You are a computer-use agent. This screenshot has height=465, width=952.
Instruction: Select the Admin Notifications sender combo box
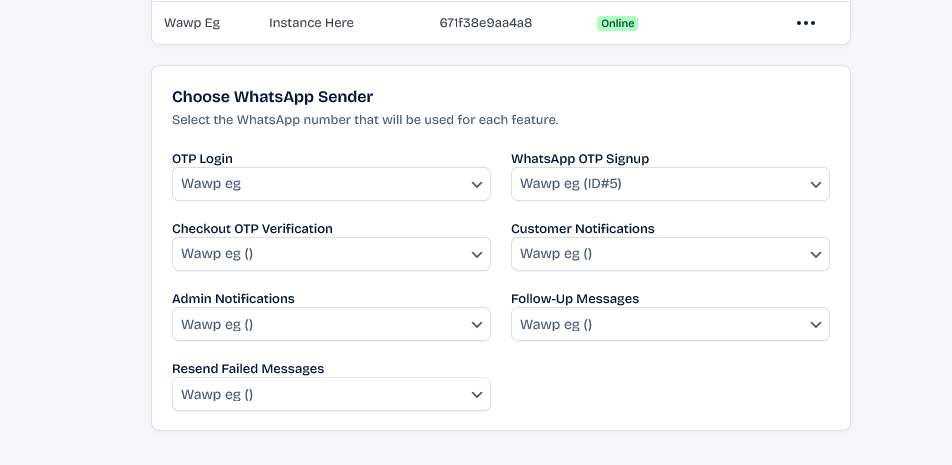pyautogui.click(x=331, y=324)
